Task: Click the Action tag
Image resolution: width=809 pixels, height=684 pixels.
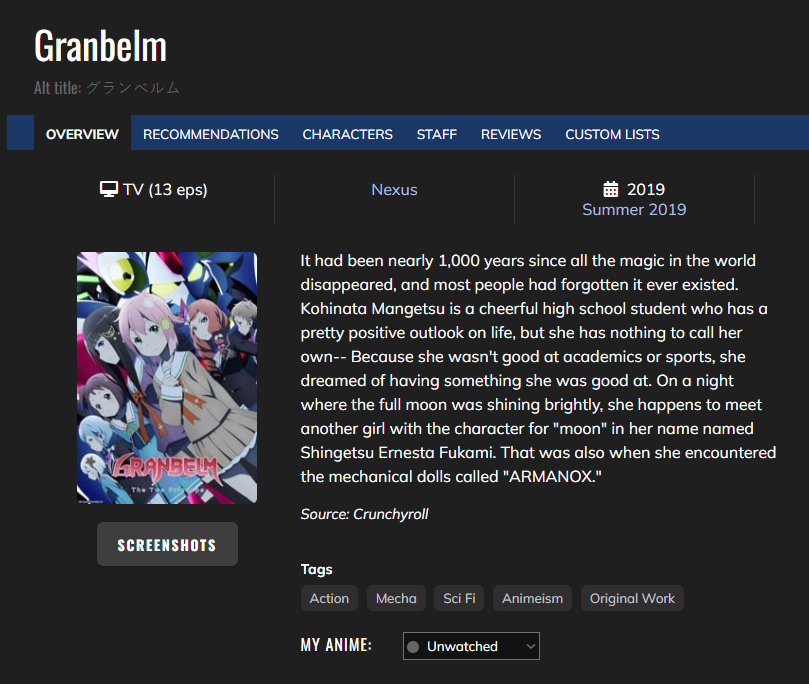Action: (329, 598)
